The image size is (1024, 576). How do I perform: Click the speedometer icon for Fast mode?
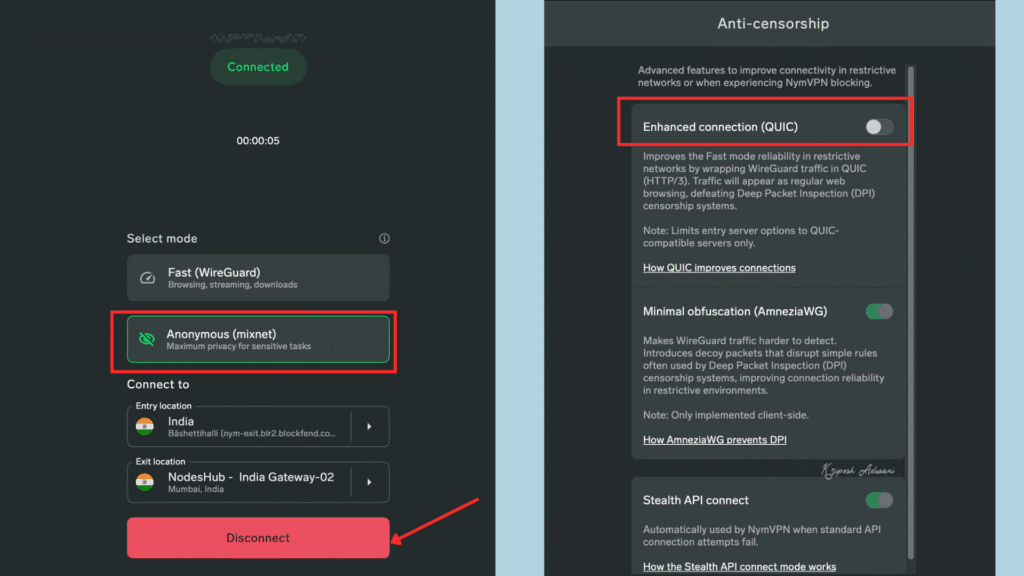pyautogui.click(x=148, y=278)
